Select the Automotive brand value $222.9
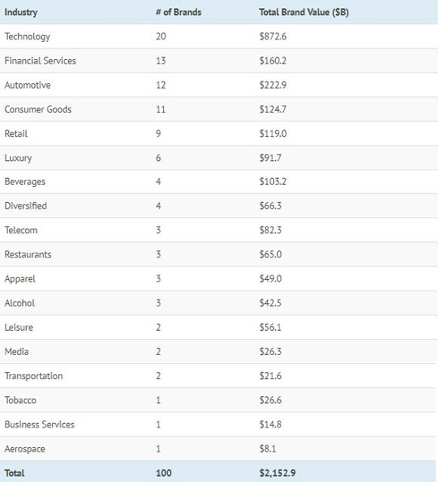The height and width of the screenshot is (482, 438). 273,85
